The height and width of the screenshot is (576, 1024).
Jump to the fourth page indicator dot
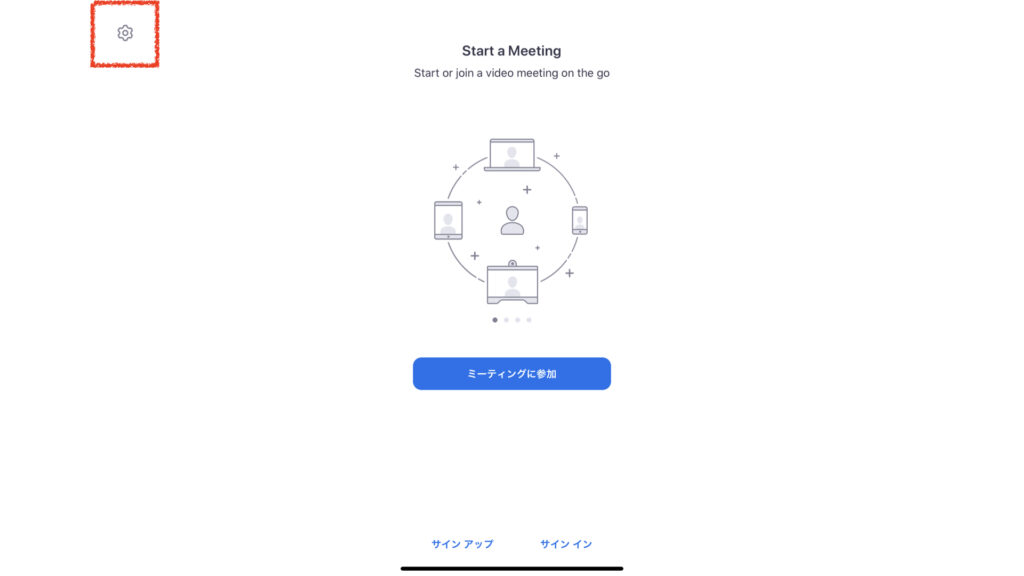pyautogui.click(x=529, y=320)
